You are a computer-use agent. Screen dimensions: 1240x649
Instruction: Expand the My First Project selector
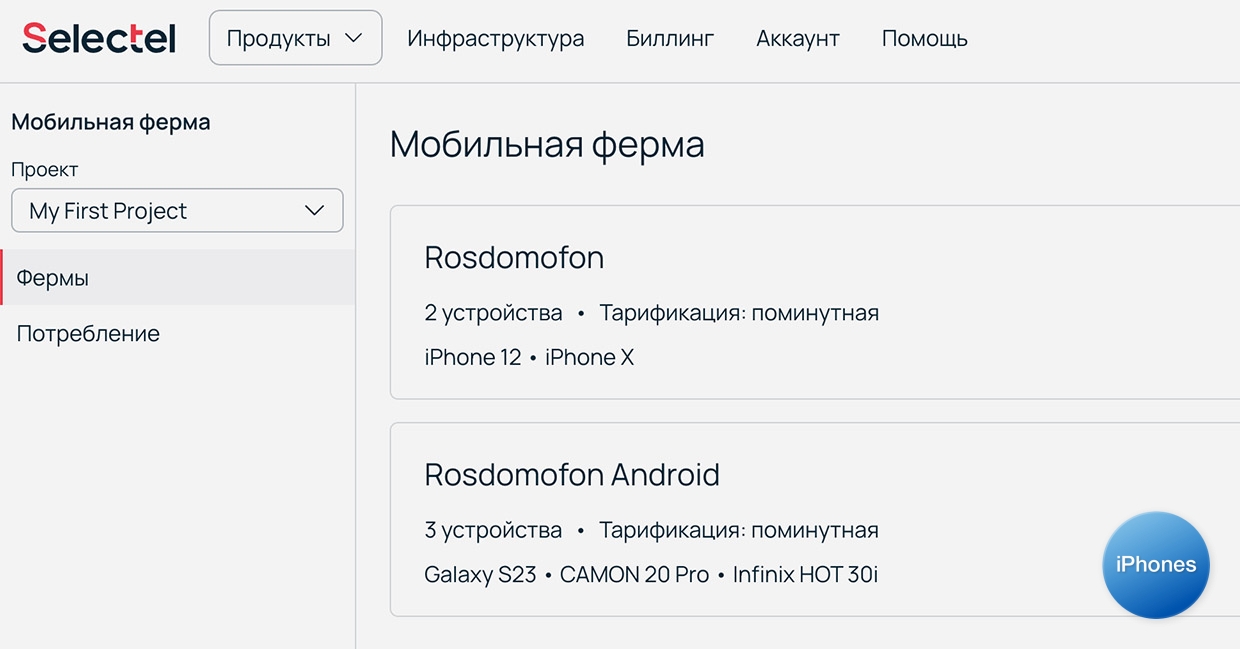tap(177, 211)
